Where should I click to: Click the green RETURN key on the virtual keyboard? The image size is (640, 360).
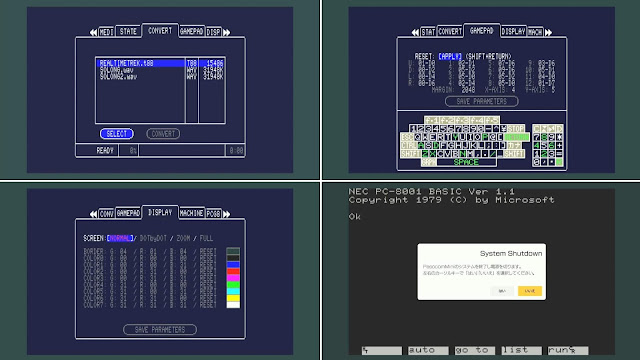517,137
